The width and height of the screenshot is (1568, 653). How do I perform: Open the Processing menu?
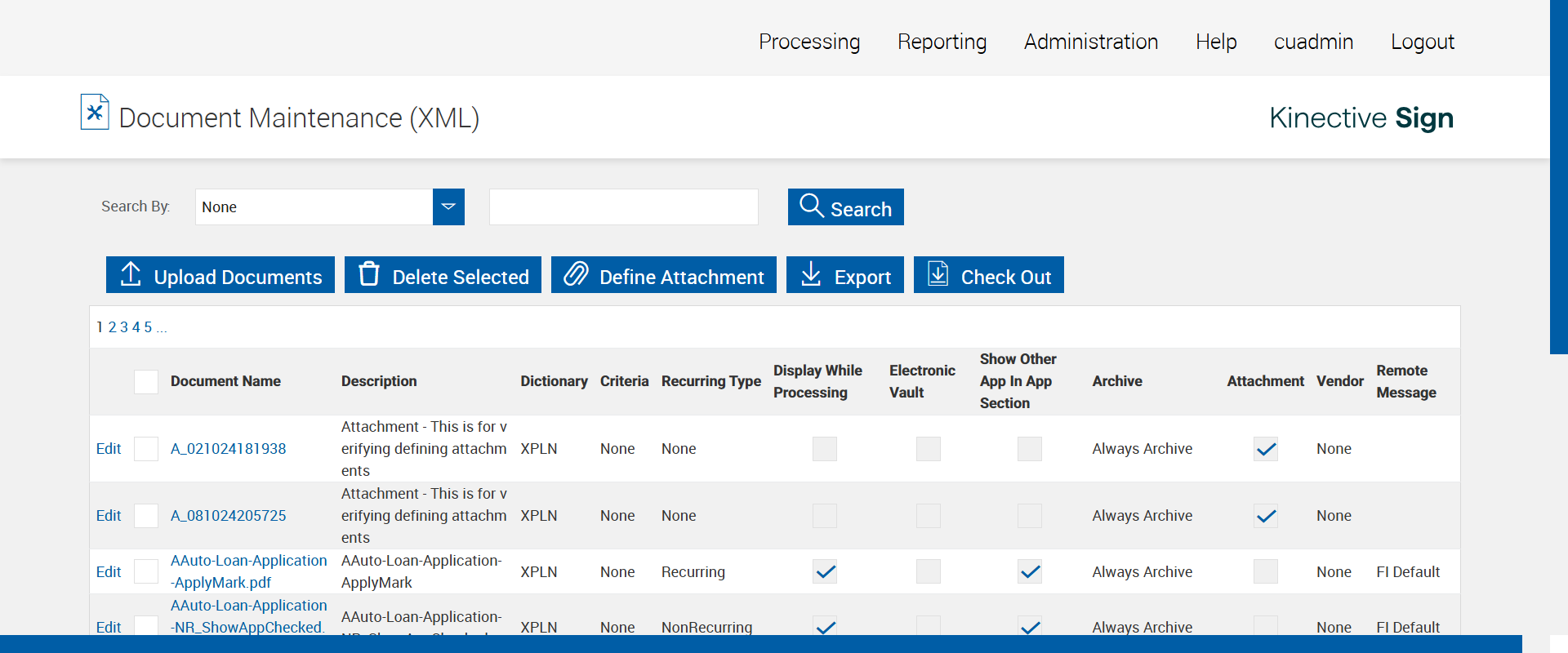coord(809,42)
